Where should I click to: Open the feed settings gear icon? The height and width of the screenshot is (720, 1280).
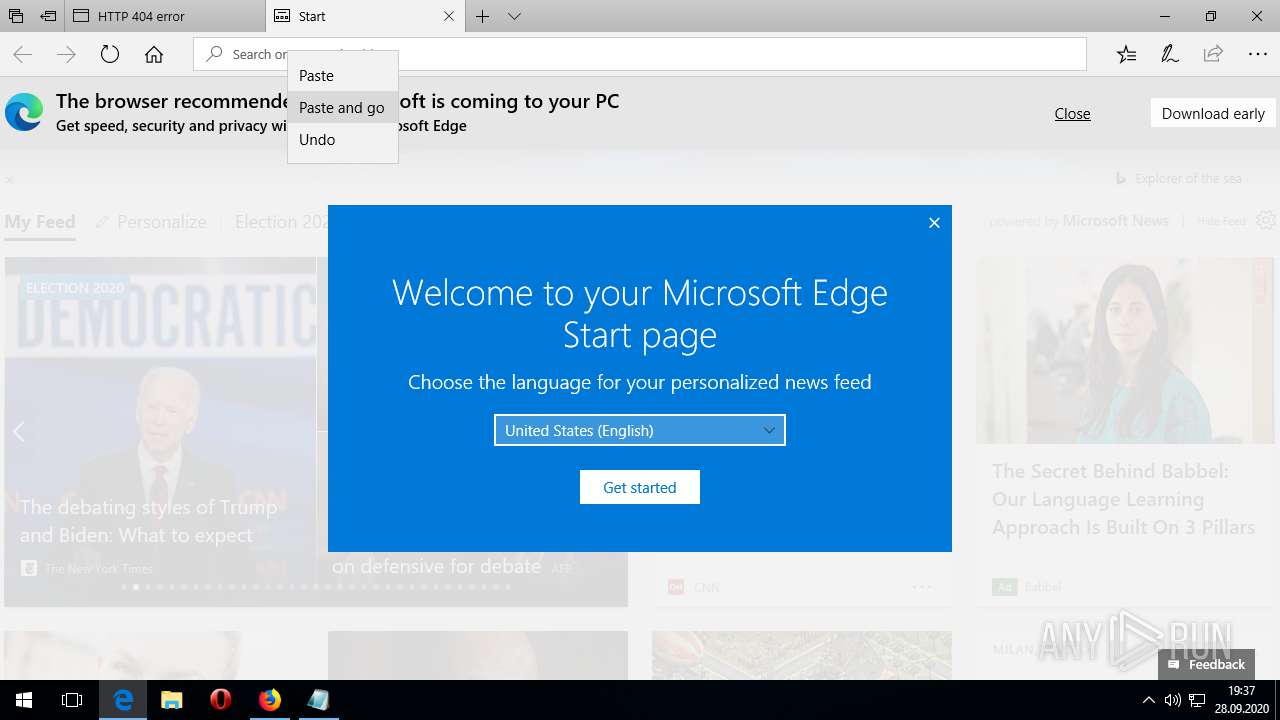[1266, 220]
